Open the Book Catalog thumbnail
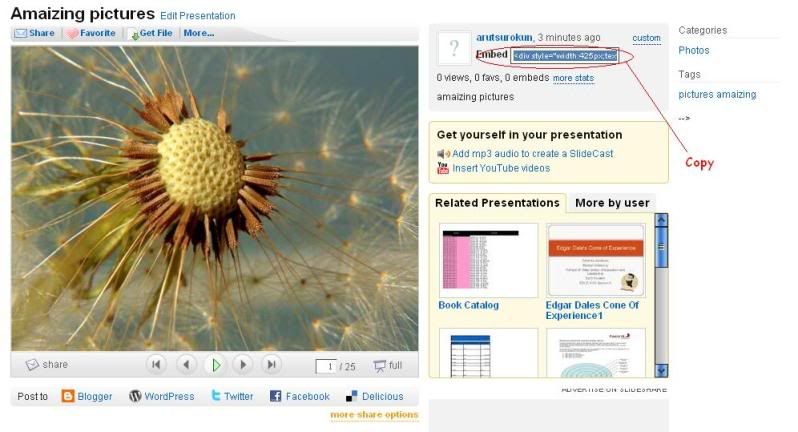 coord(488,261)
